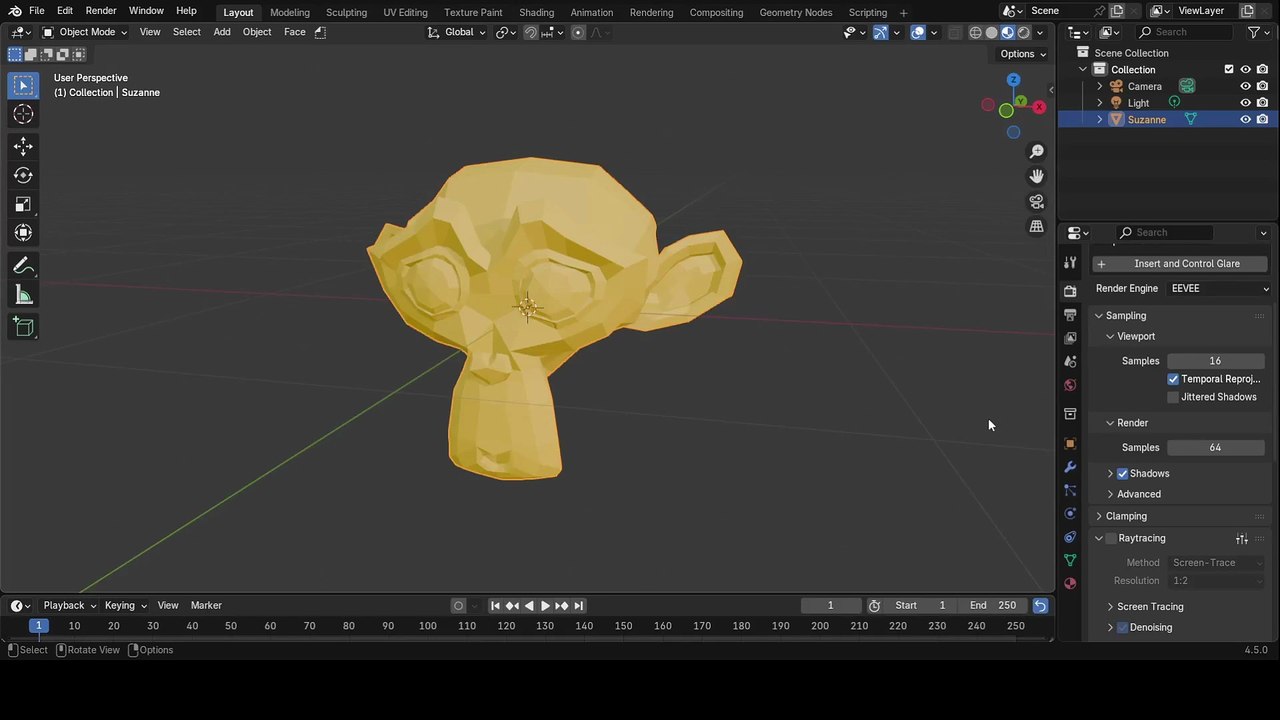This screenshot has height=720, width=1280.
Task: Choose the Add Cube tool
Action: (x=23, y=328)
